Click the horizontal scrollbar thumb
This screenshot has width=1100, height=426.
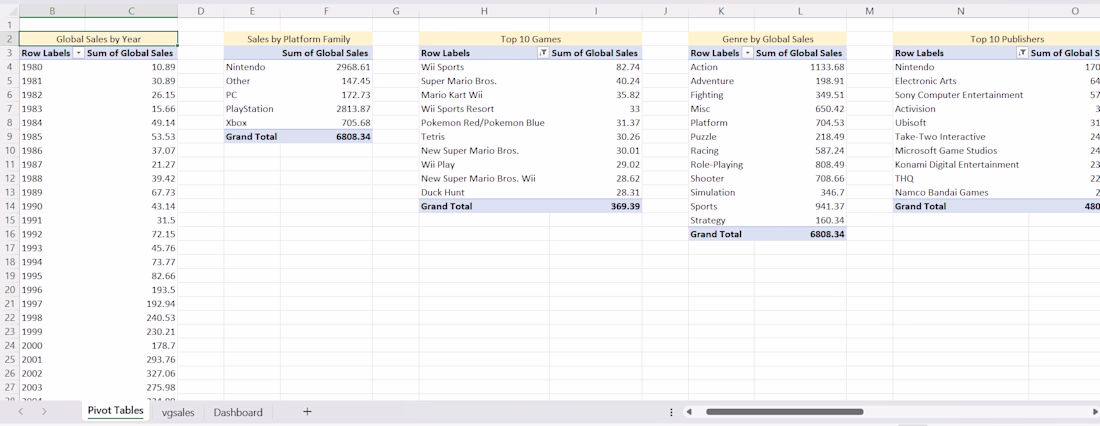point(784,412)
